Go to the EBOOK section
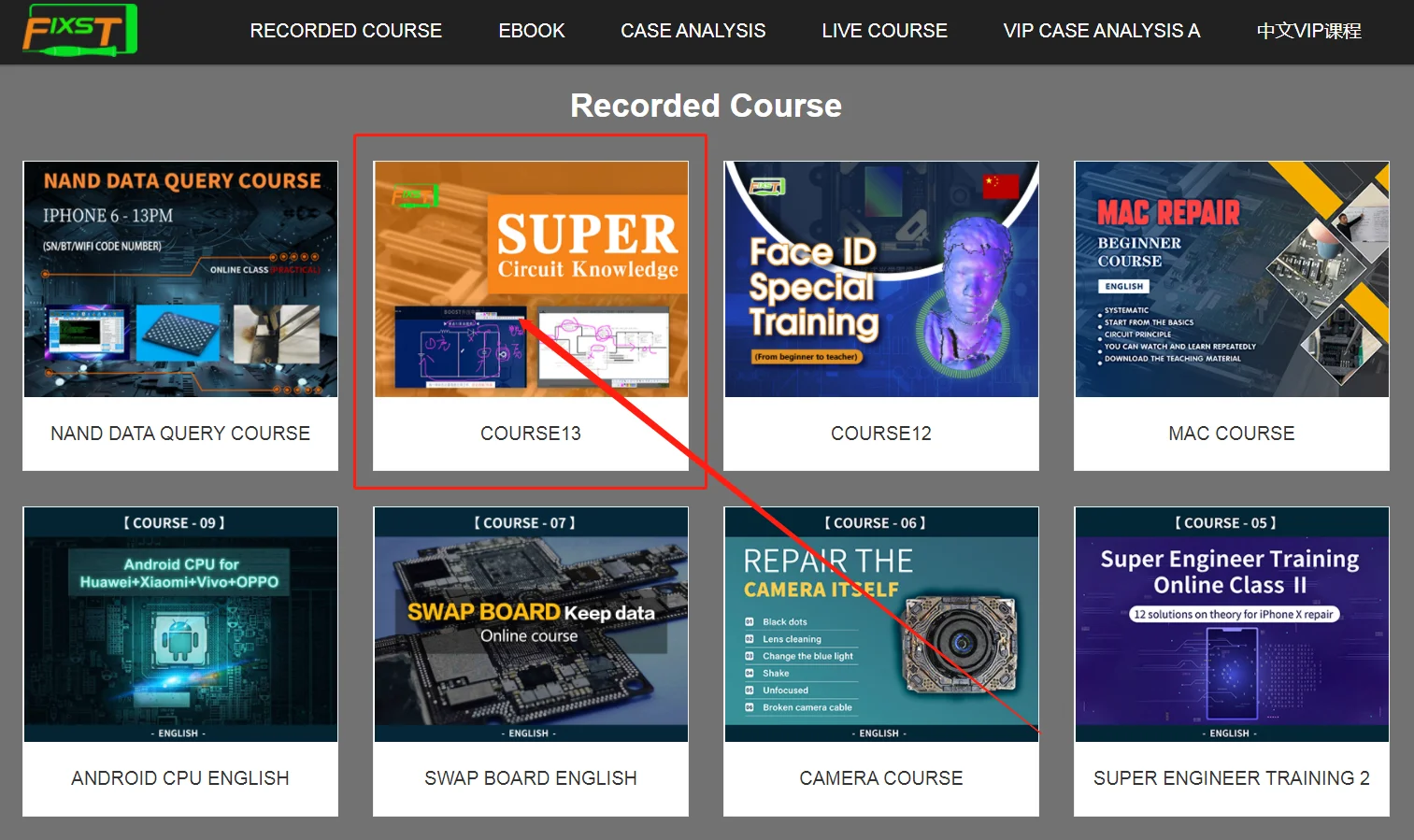The width and height of the screenshot is (1414, 840). (x=532, y=31)
